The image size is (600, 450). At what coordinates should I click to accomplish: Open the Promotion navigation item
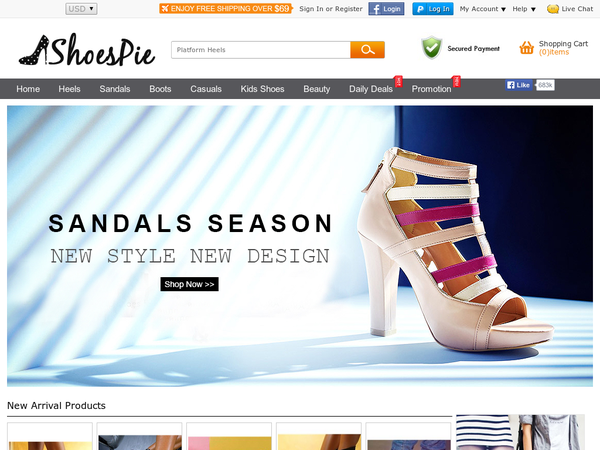pos(431,89)
